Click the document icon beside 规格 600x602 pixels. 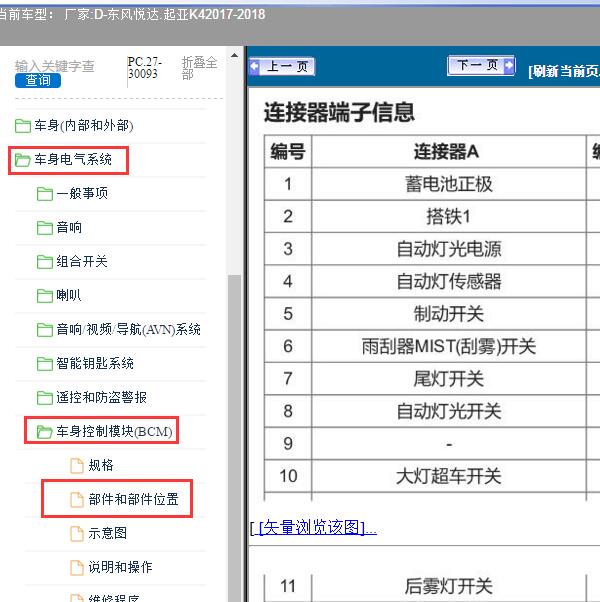pos(77,466)
